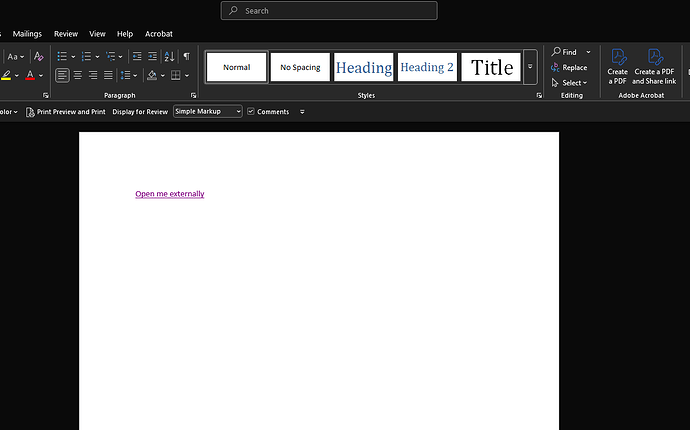690x430 pixels.
Task: Justify the text
Action: (x=108, y=75)
